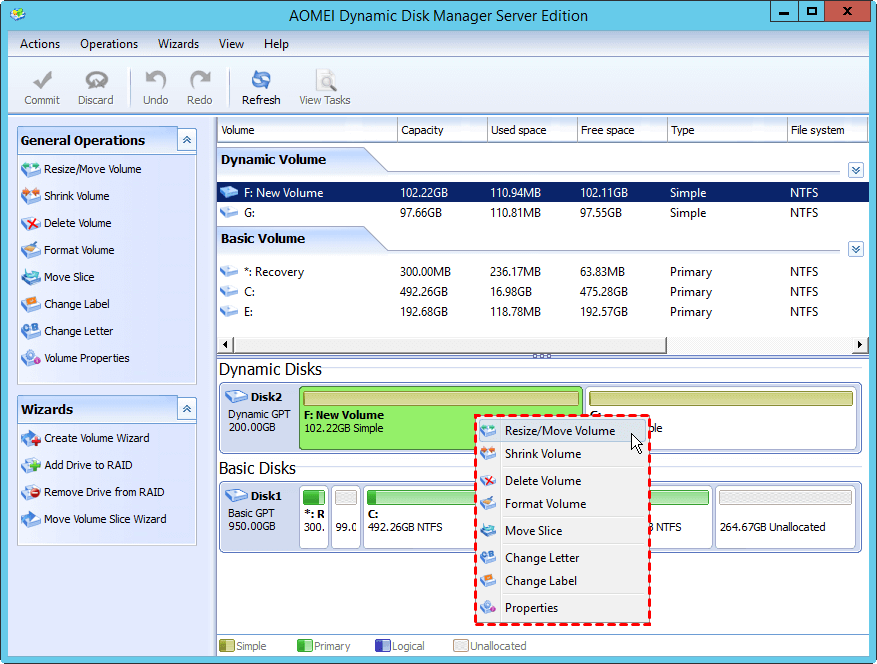Select the 264.67GB Unallocated partition block
The width and height of the screenshot is (877, 664).
[785, 518]
